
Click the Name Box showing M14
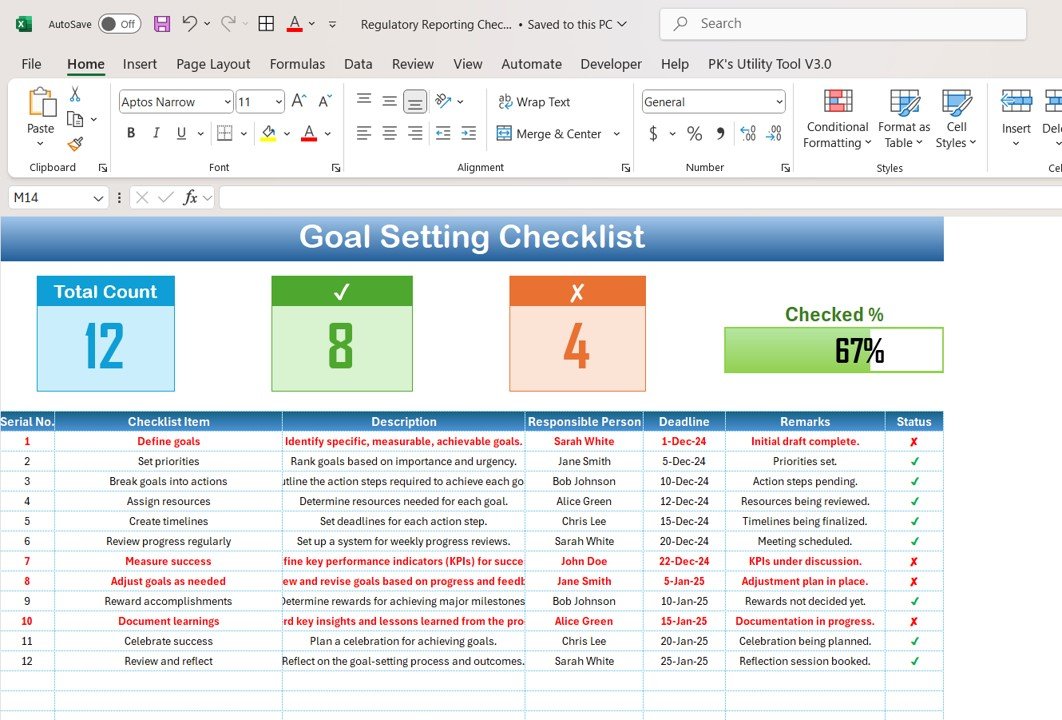tap(50, 198)
